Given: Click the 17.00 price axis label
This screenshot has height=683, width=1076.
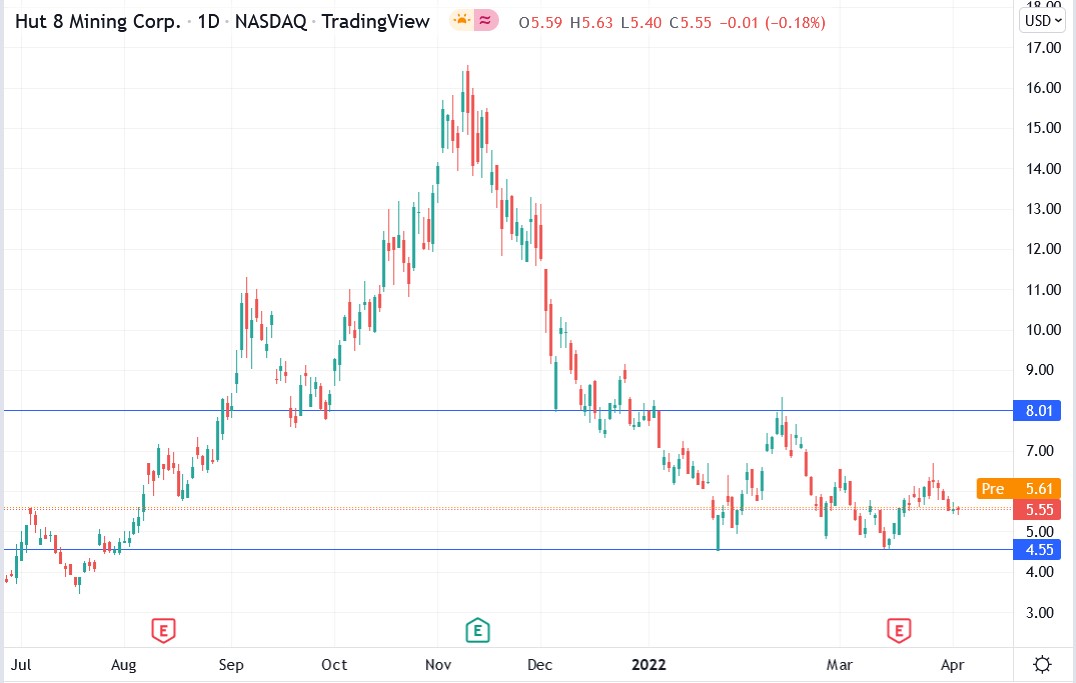Looking at the screenshot, I should click(x=1043, y=48).
